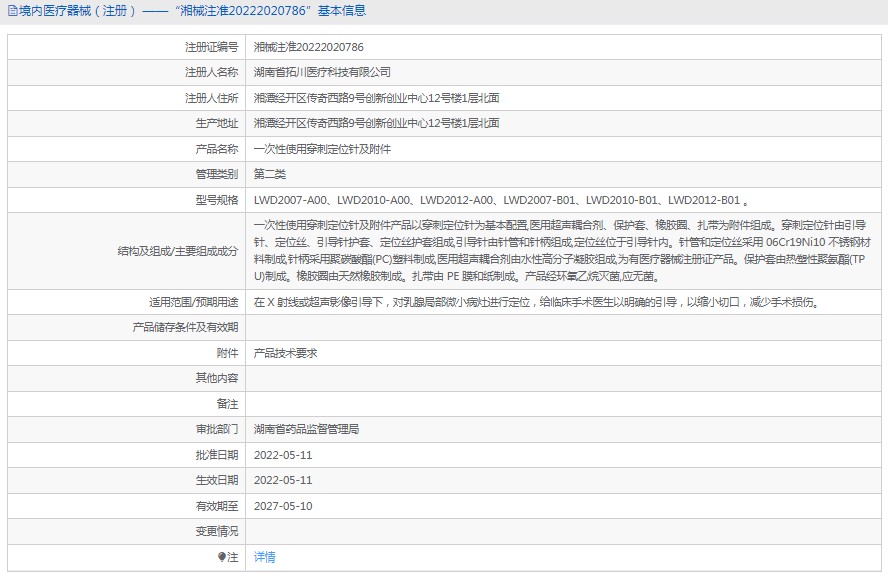Click the page title 境内医疗器械（注册）基本信息

tap(193, 11)
